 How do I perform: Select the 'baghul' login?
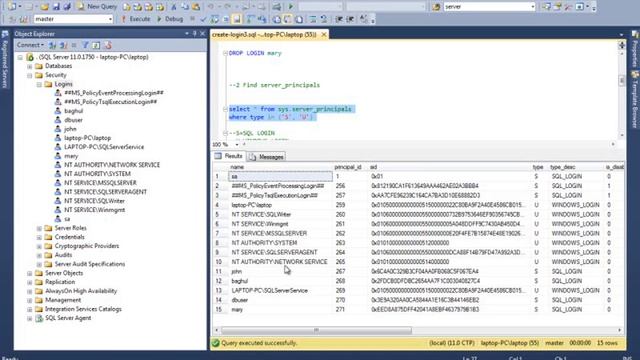tap(73, 111)
